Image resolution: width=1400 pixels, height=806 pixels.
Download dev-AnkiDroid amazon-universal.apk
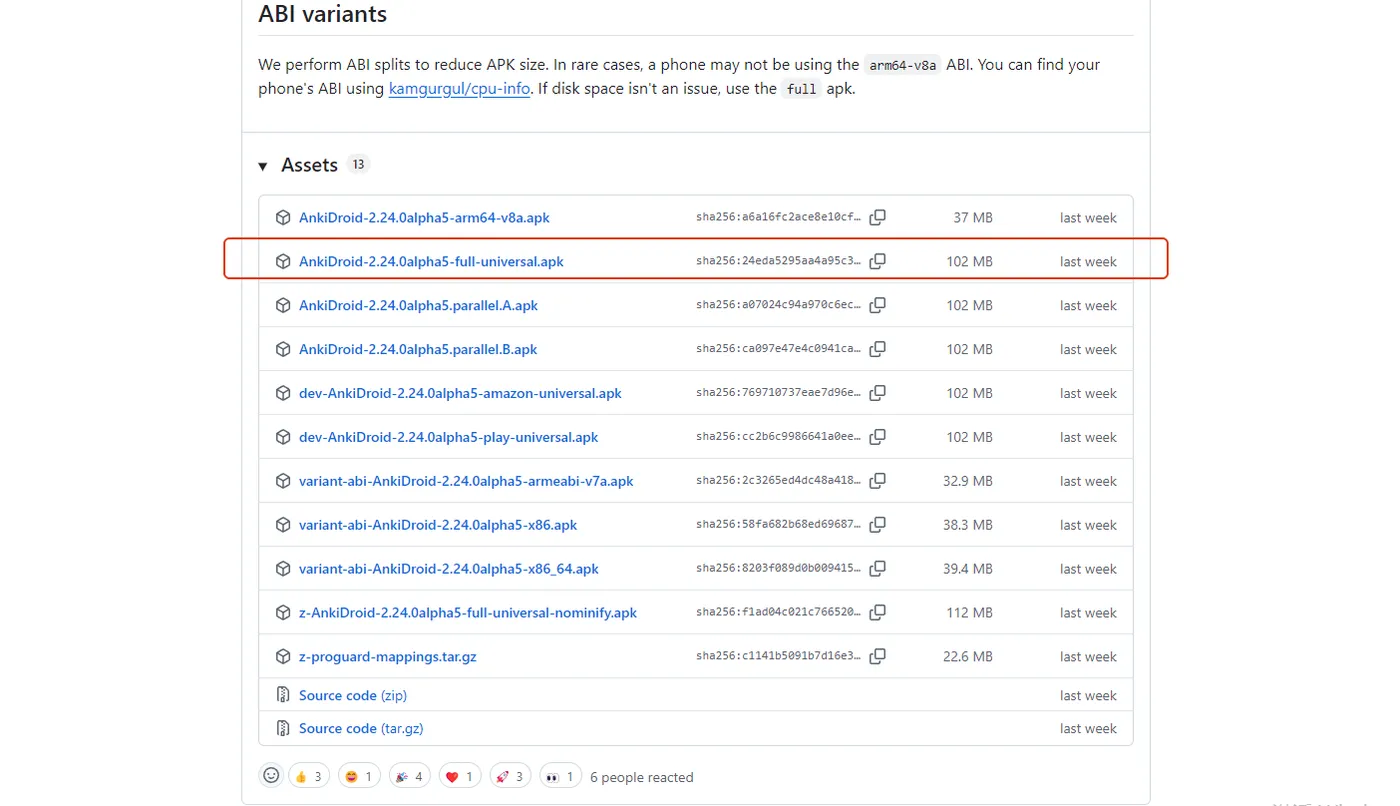click(x=460, y=394)
